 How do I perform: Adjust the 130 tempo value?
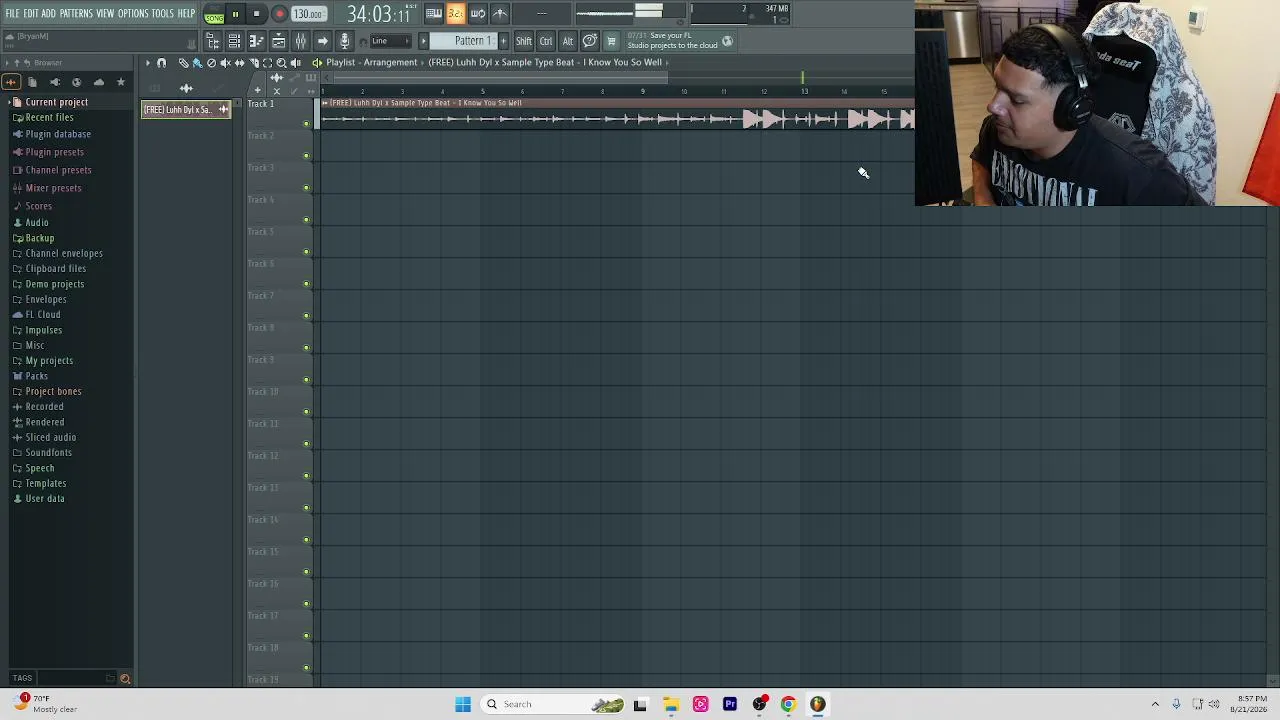click(x=308, y=14)
